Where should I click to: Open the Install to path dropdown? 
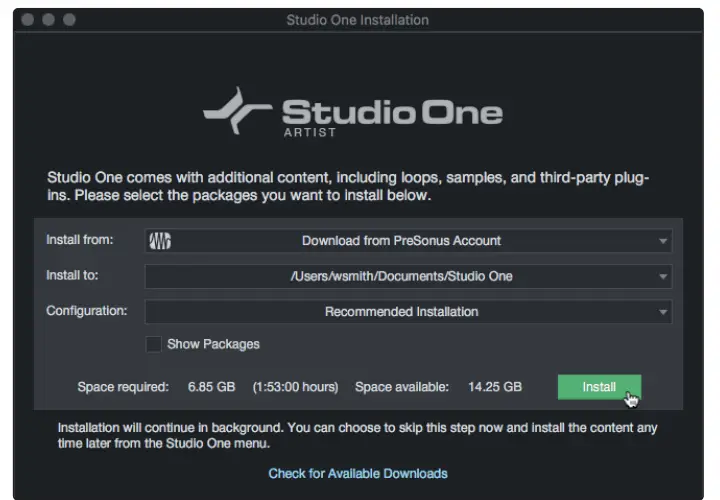408,276
